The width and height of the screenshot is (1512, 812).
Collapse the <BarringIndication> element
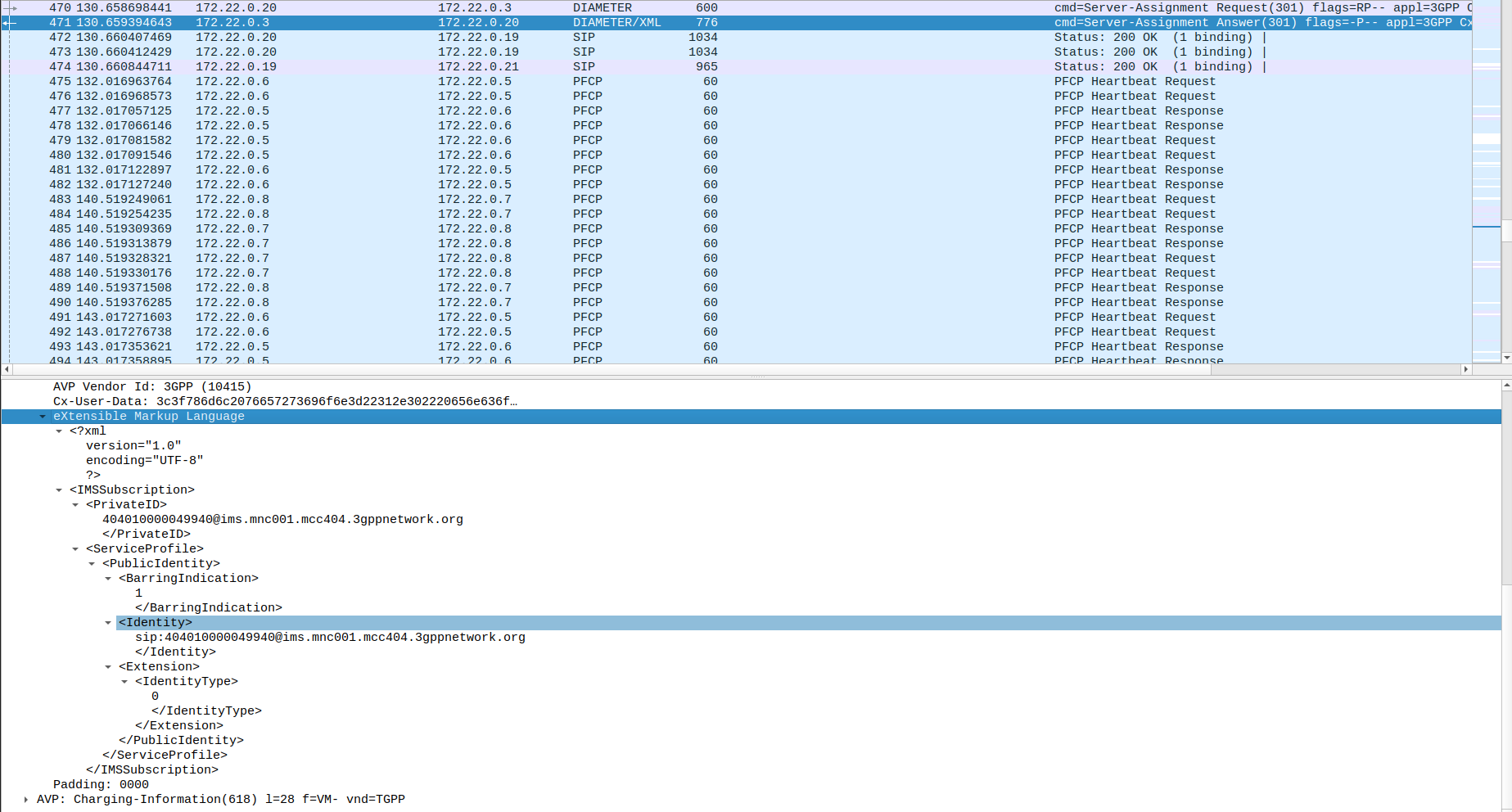108,578
